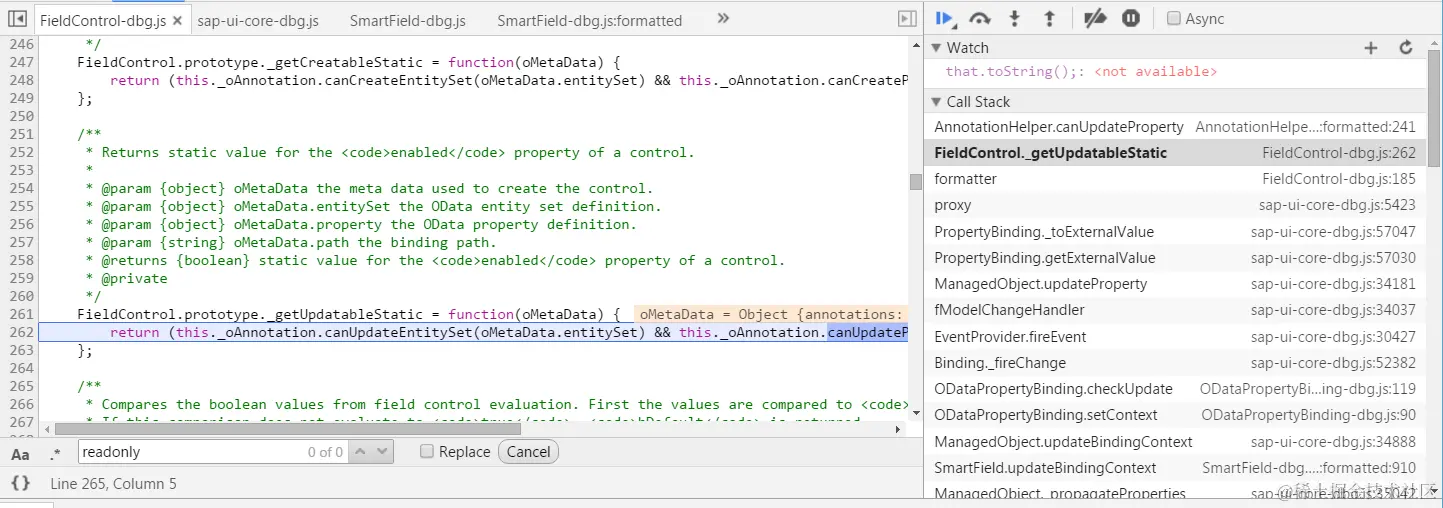Select SmartField.updateBindingContext stack frame
1443x508 pixels.
1176,468
